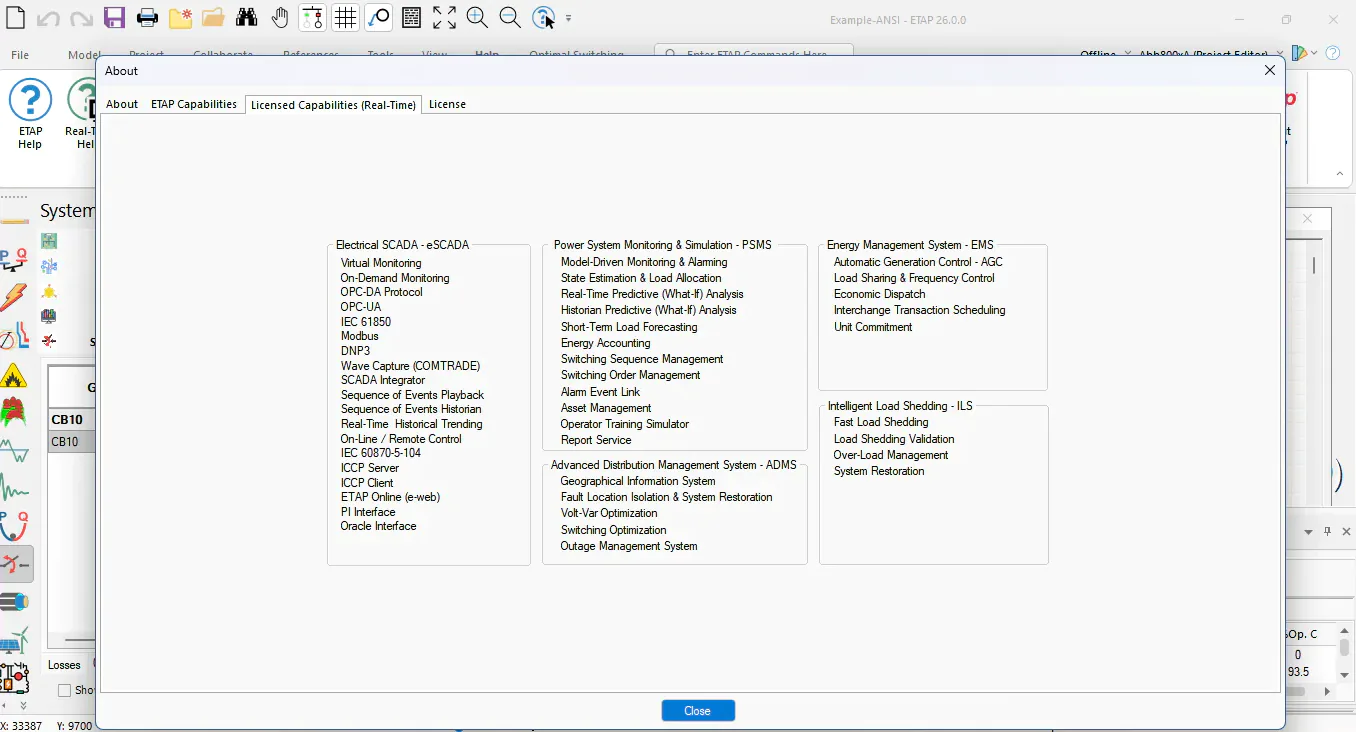
Task: Open the Losses tab below the table
Action: [65, 665]
